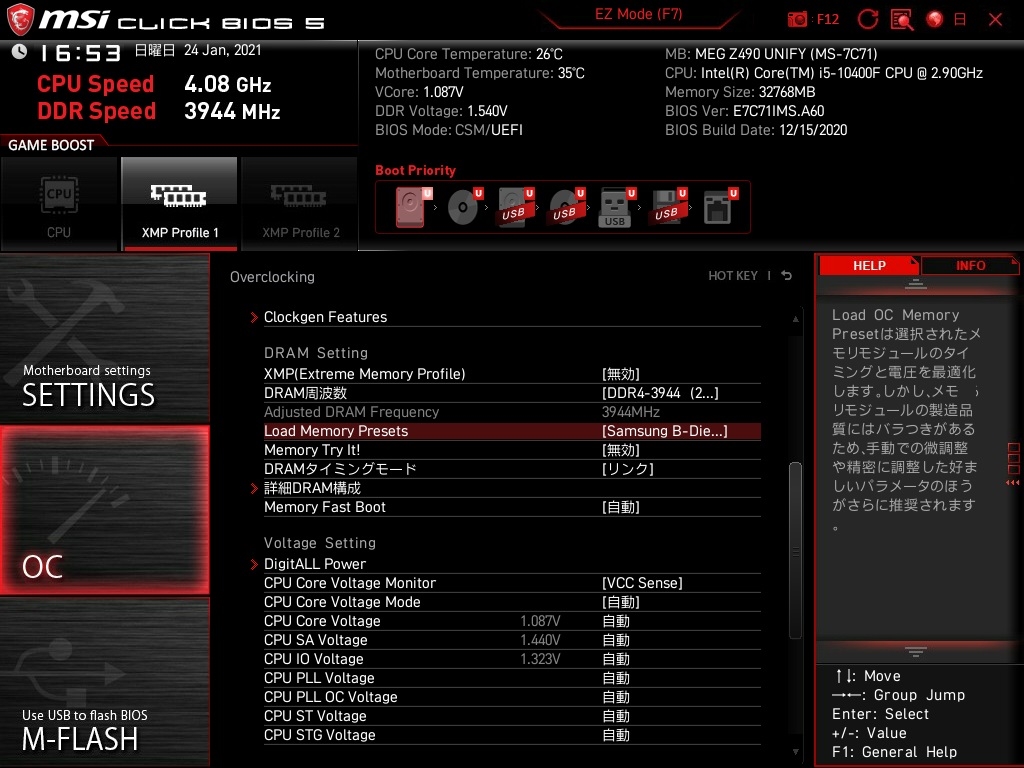
Task: Close the BIOS with the X icon
Action: pyautogui.click(x=995, y=20)
